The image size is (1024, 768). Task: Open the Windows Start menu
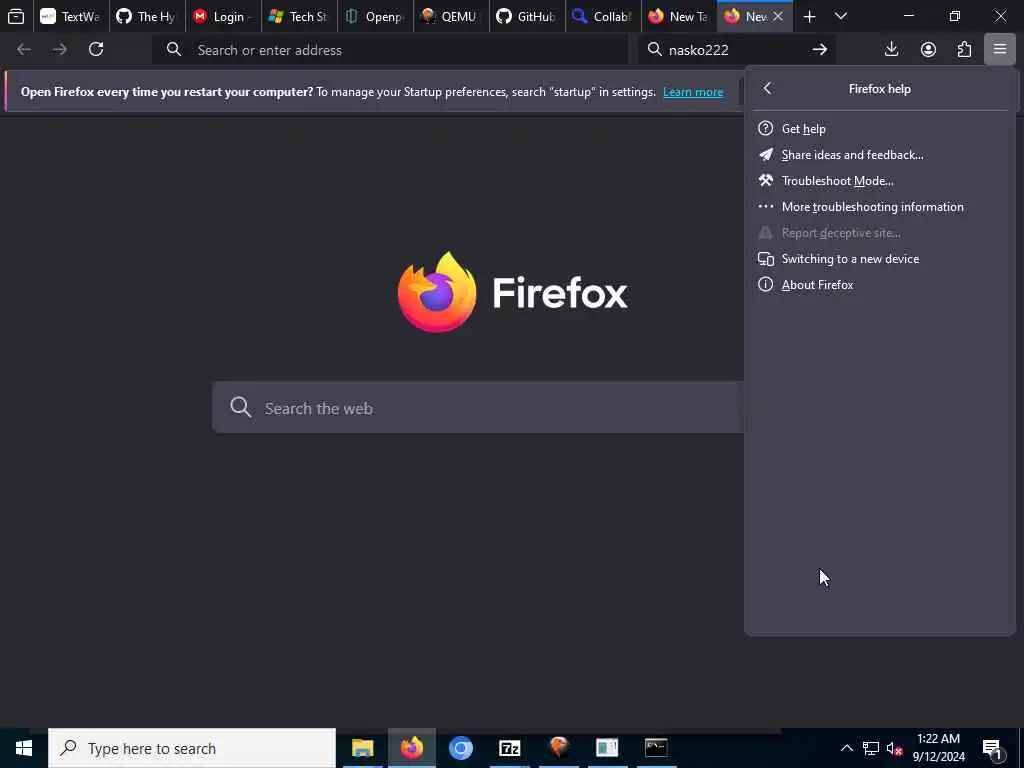tap(24, 748)
